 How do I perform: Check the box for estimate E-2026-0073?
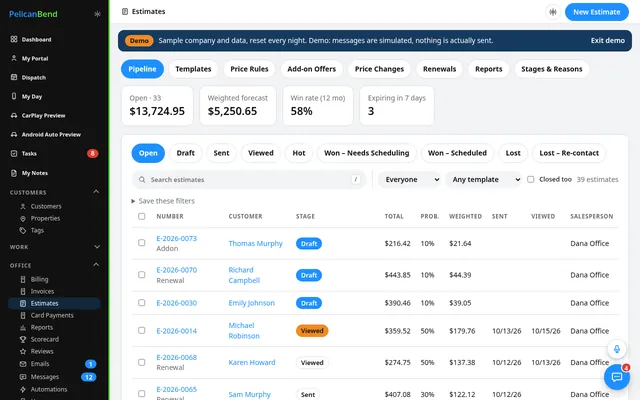pyautogui.click(x=142, y=243)
